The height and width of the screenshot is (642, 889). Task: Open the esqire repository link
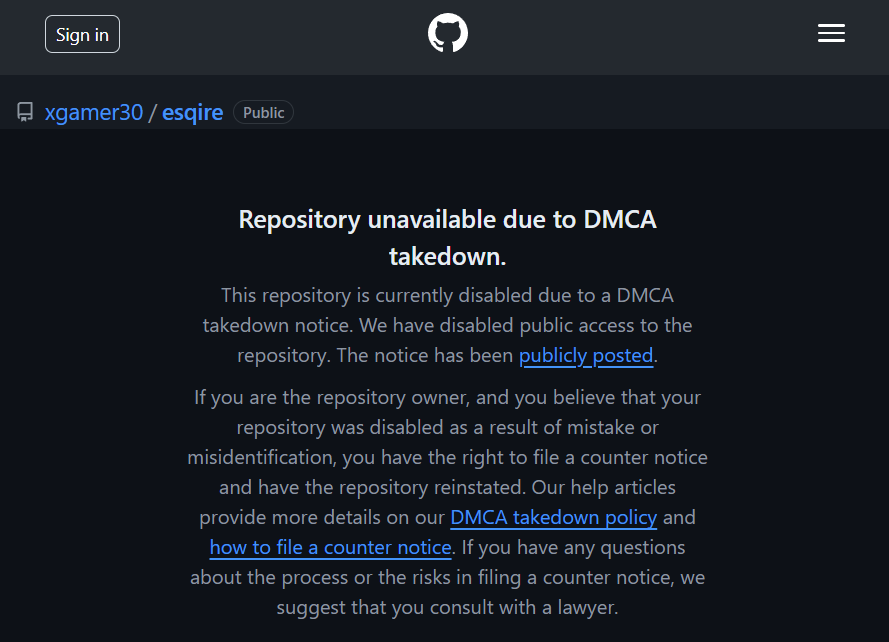[x=192, y=112]
